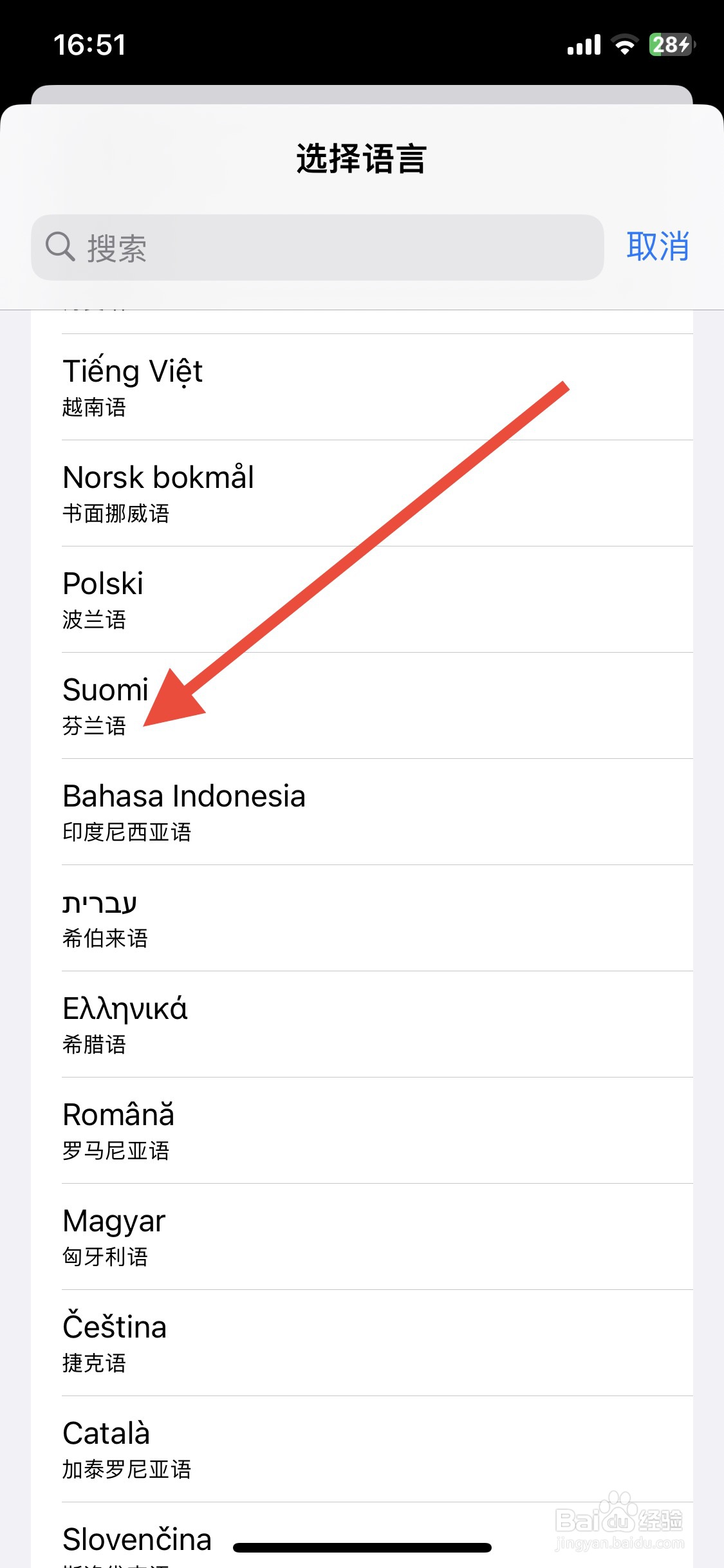Select Ελληνικά Greek language

click(377, 1024)
